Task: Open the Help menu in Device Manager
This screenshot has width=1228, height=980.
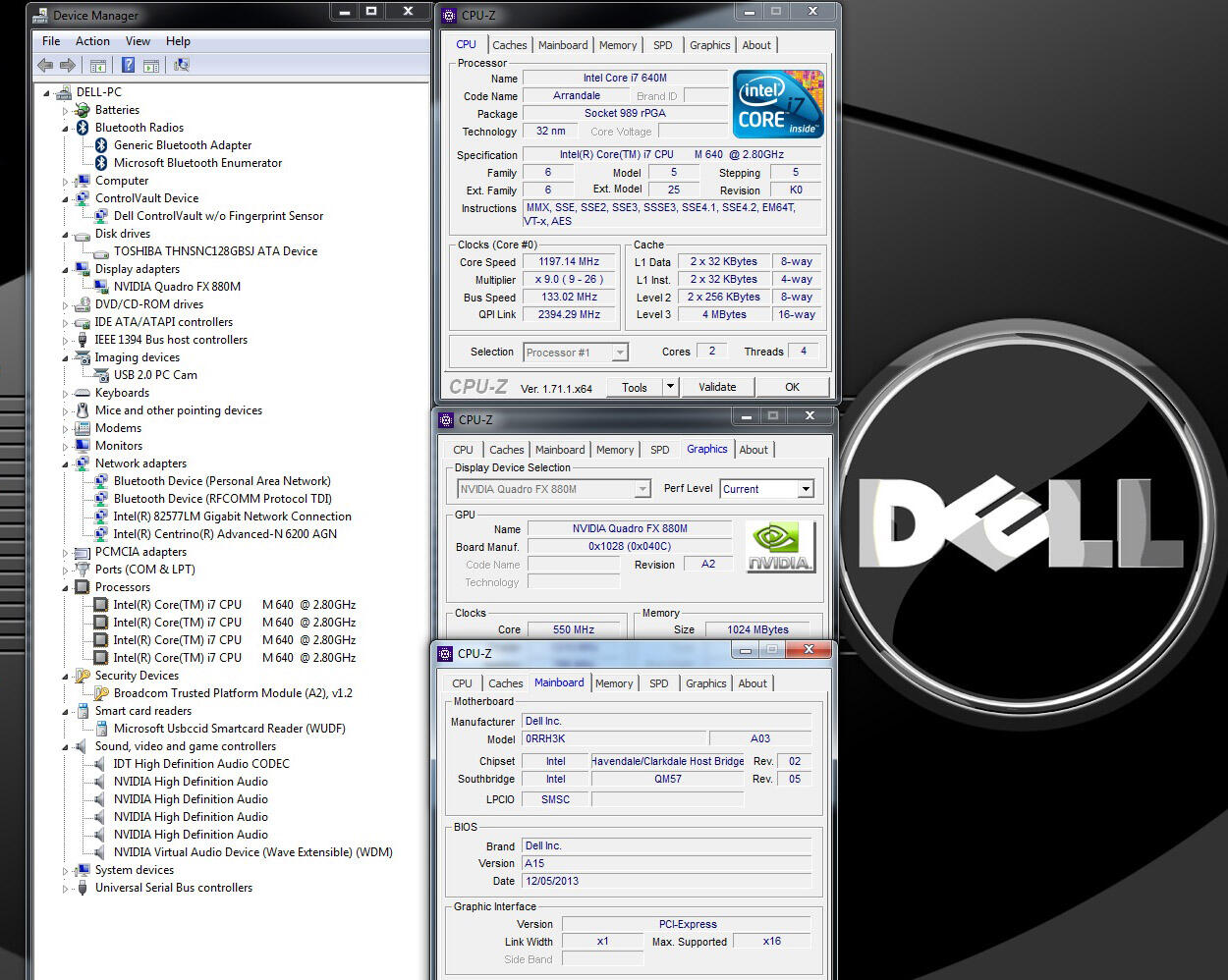Action: (x=178, y=41)
